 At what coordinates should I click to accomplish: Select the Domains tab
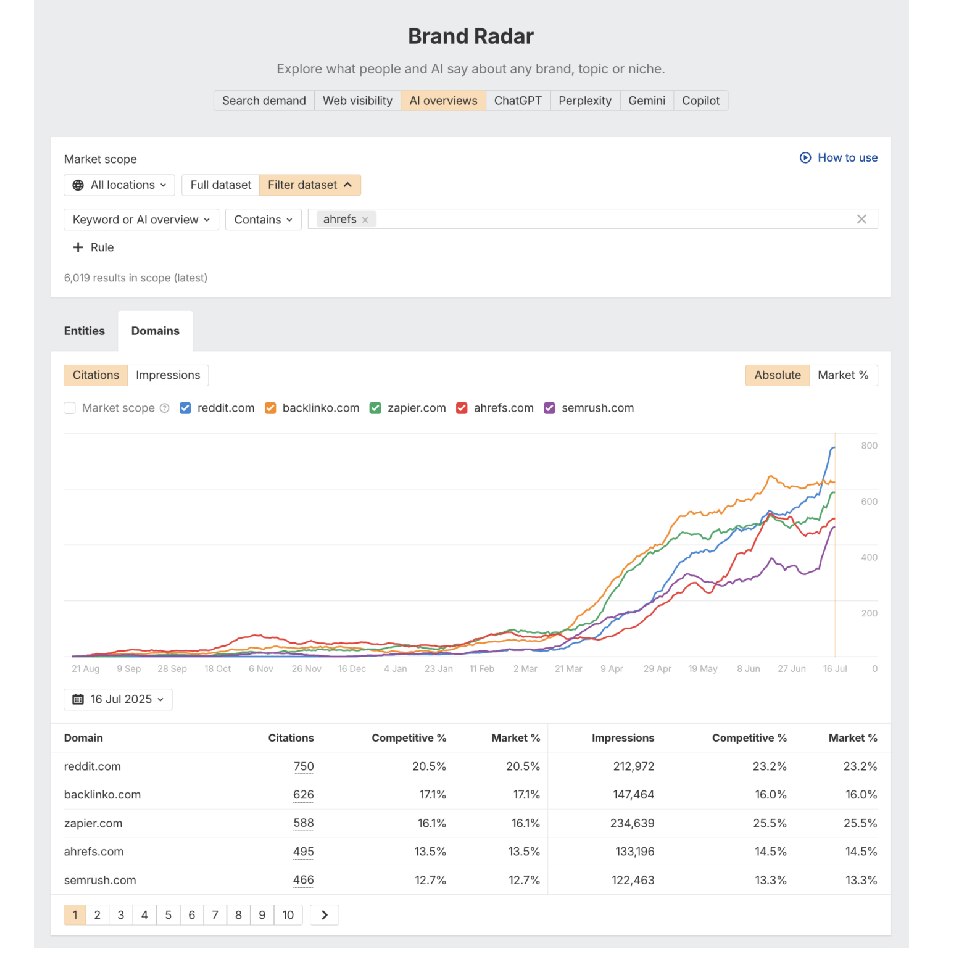(x=156, y=331)
